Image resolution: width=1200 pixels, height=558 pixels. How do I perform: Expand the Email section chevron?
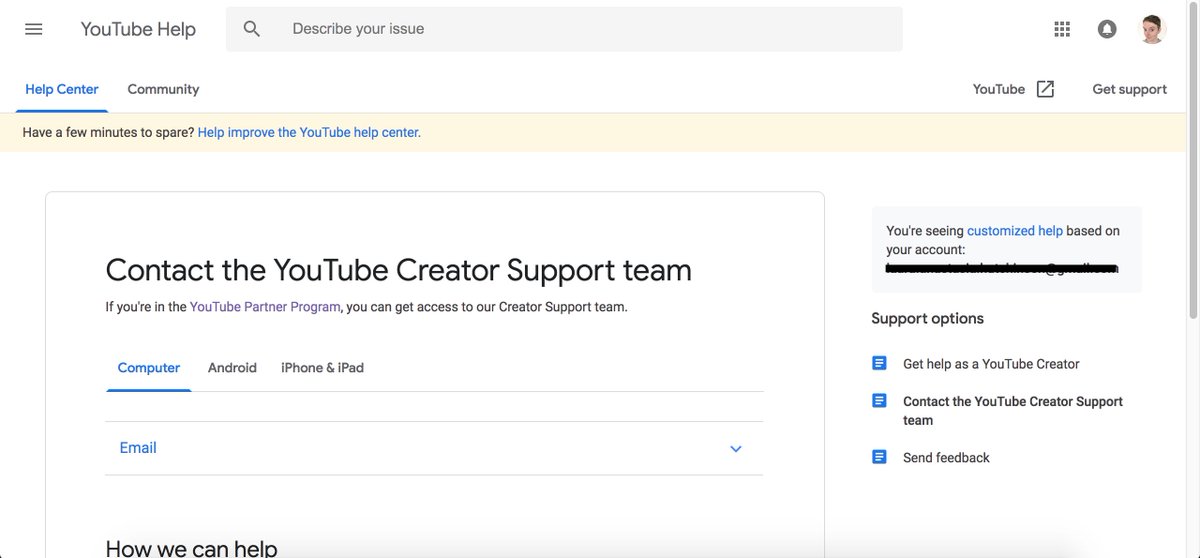[736, 449]
